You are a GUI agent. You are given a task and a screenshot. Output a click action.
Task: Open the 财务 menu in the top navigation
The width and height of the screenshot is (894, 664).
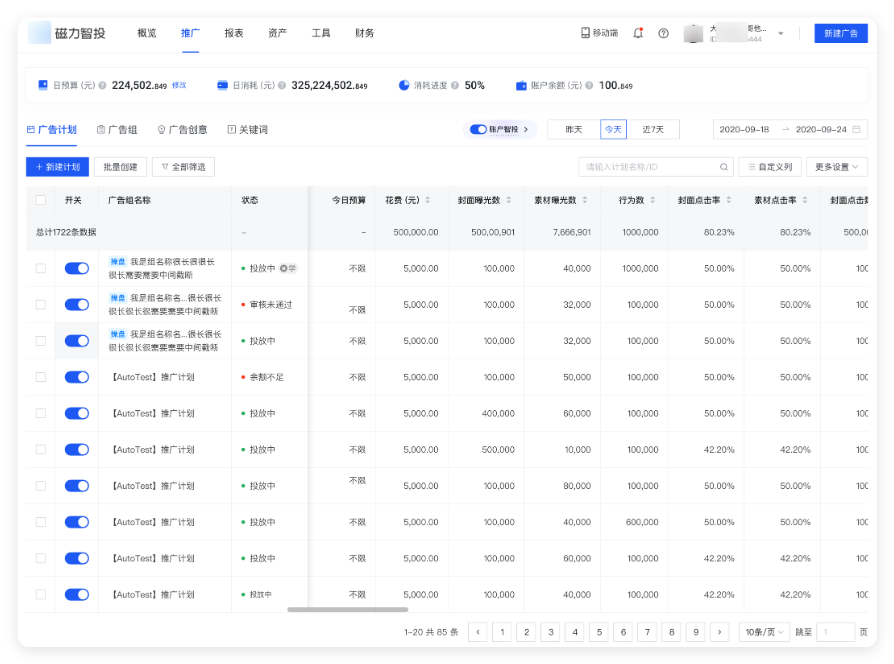tap(363, 32)
